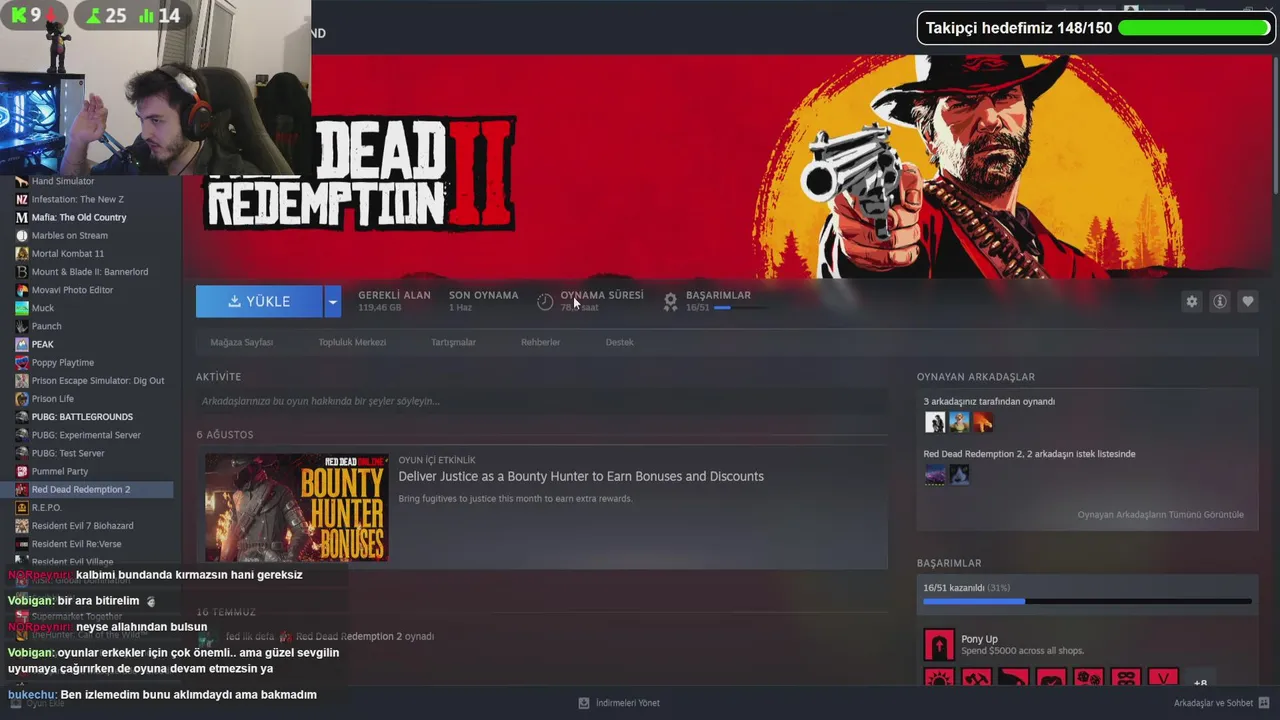This screenshot has height=720, width=1280.
Task: Open the dropdown arrow beside YÜKLE
Action: click(x=333, y=301)
